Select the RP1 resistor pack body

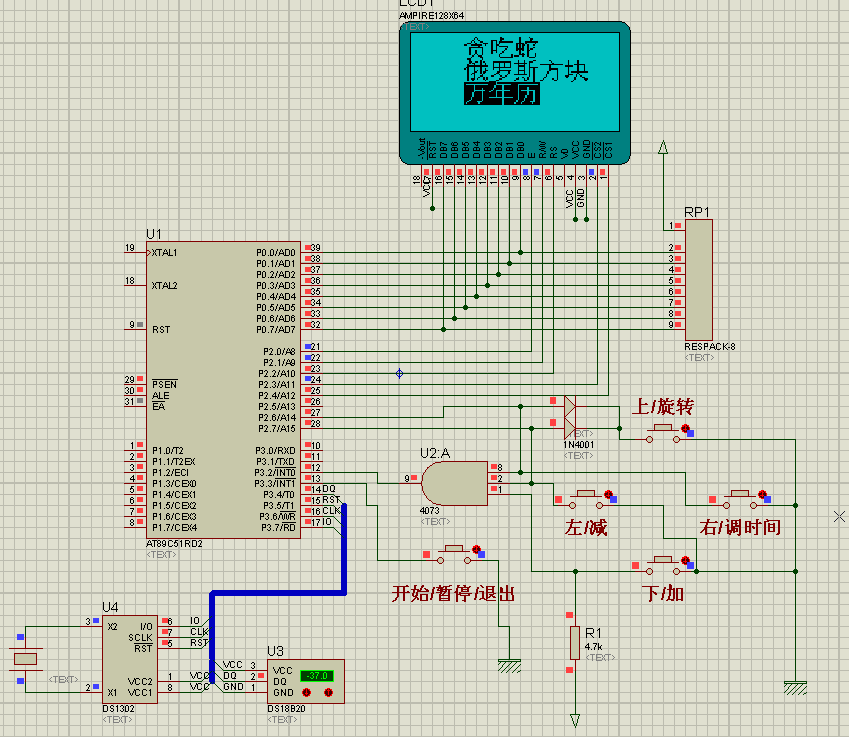(x=698, y=280)
